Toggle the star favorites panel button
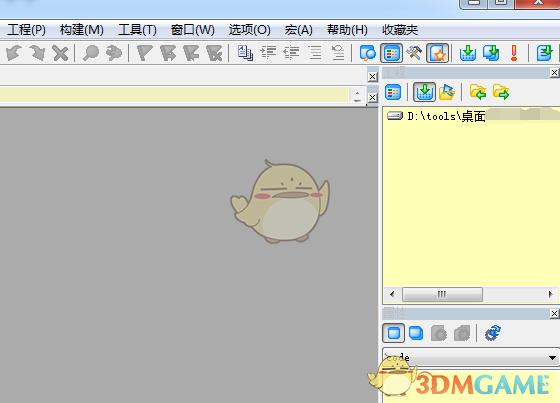Screen dimensions: 560x403 438,53
